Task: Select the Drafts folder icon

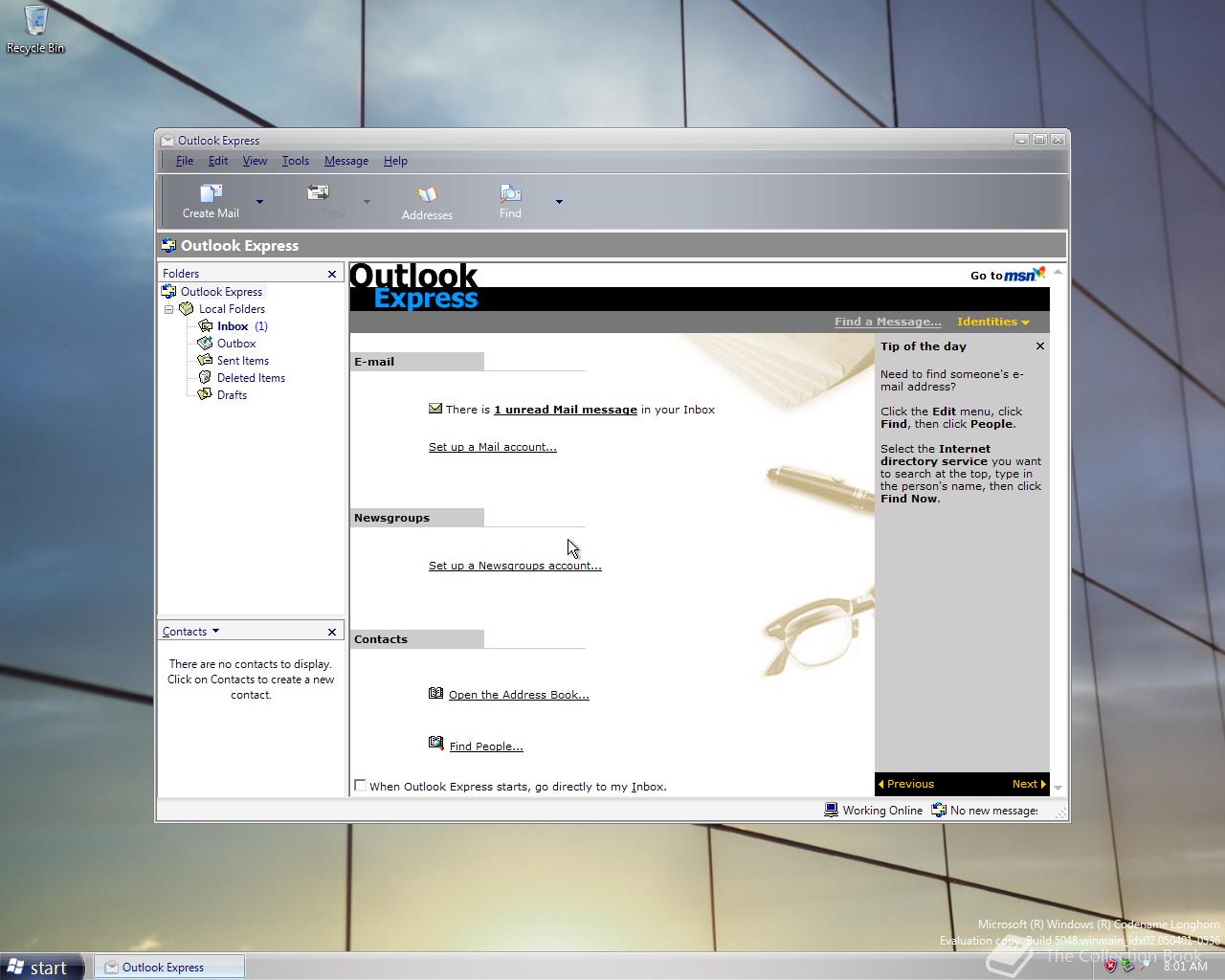Action: (x=205, y=395)
